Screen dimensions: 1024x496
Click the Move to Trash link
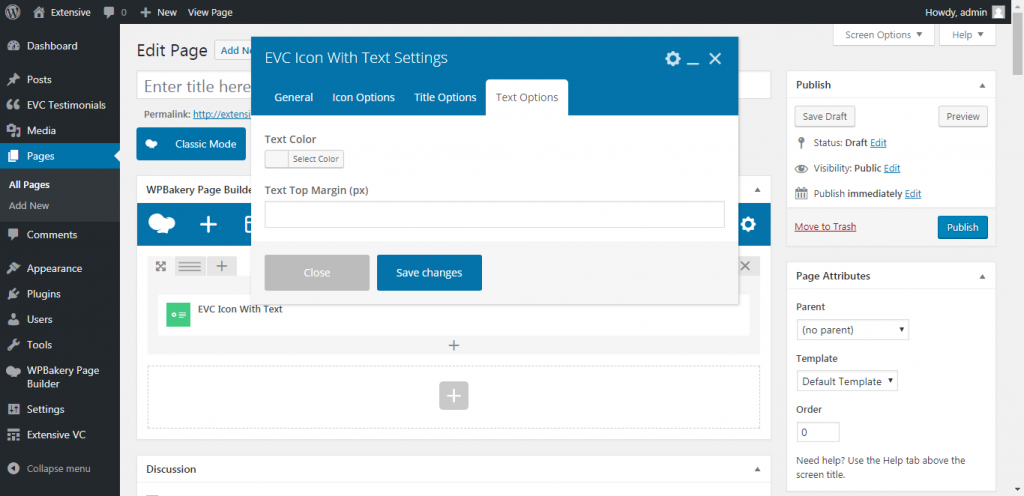click(x=825, y=227)
